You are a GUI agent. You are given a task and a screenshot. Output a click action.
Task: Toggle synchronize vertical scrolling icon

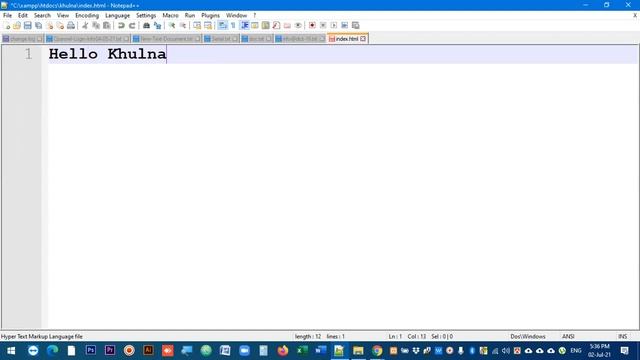[x=197, y=26]
